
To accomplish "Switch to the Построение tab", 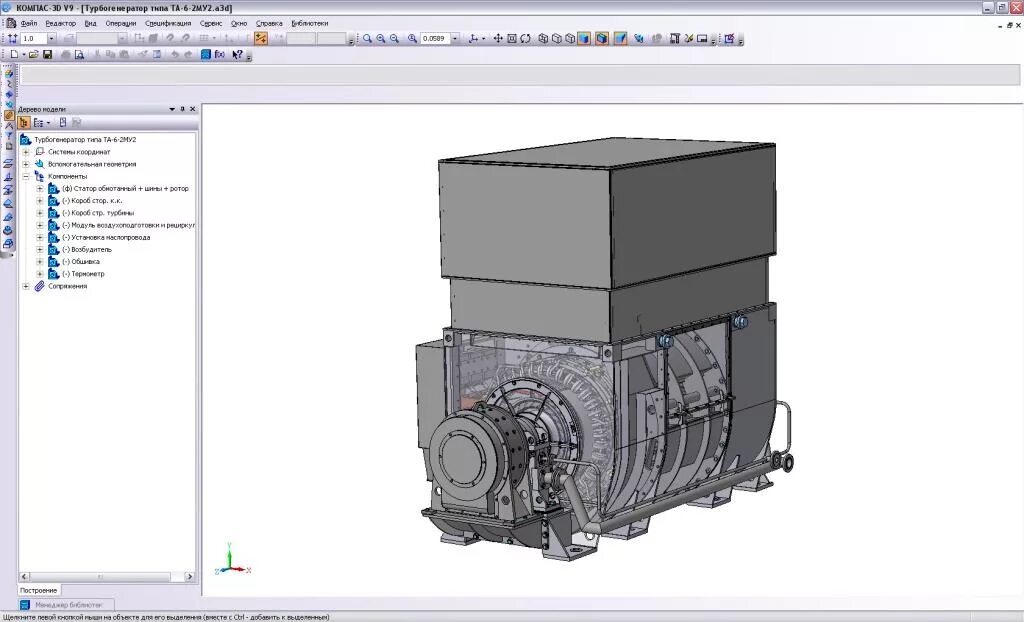I will tap(39, 590).
